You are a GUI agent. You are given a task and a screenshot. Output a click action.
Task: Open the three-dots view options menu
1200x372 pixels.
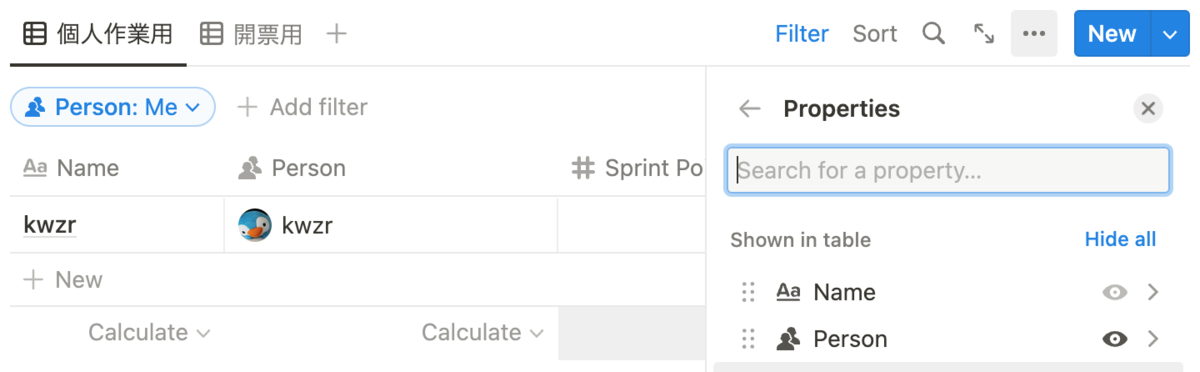[x=1034, y=34]
